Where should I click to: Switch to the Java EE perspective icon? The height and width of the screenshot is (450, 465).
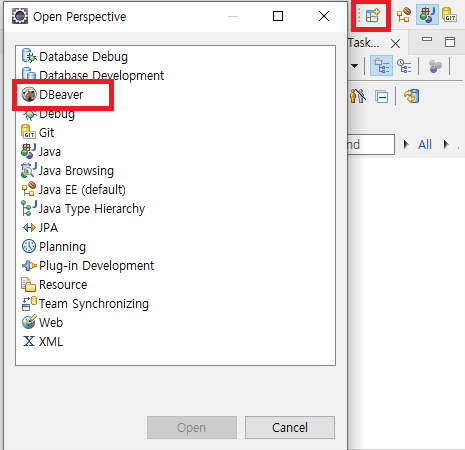404,15
